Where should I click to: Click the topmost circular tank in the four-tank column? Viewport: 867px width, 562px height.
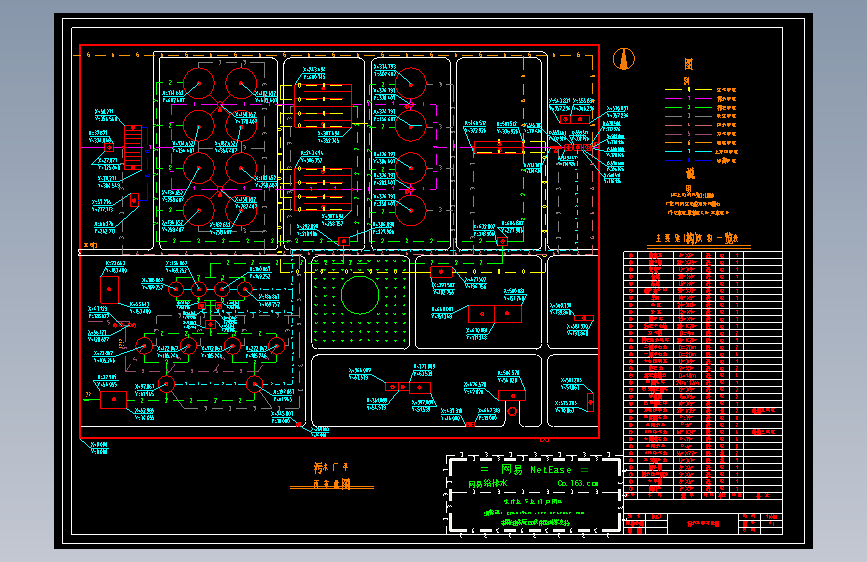411,84
